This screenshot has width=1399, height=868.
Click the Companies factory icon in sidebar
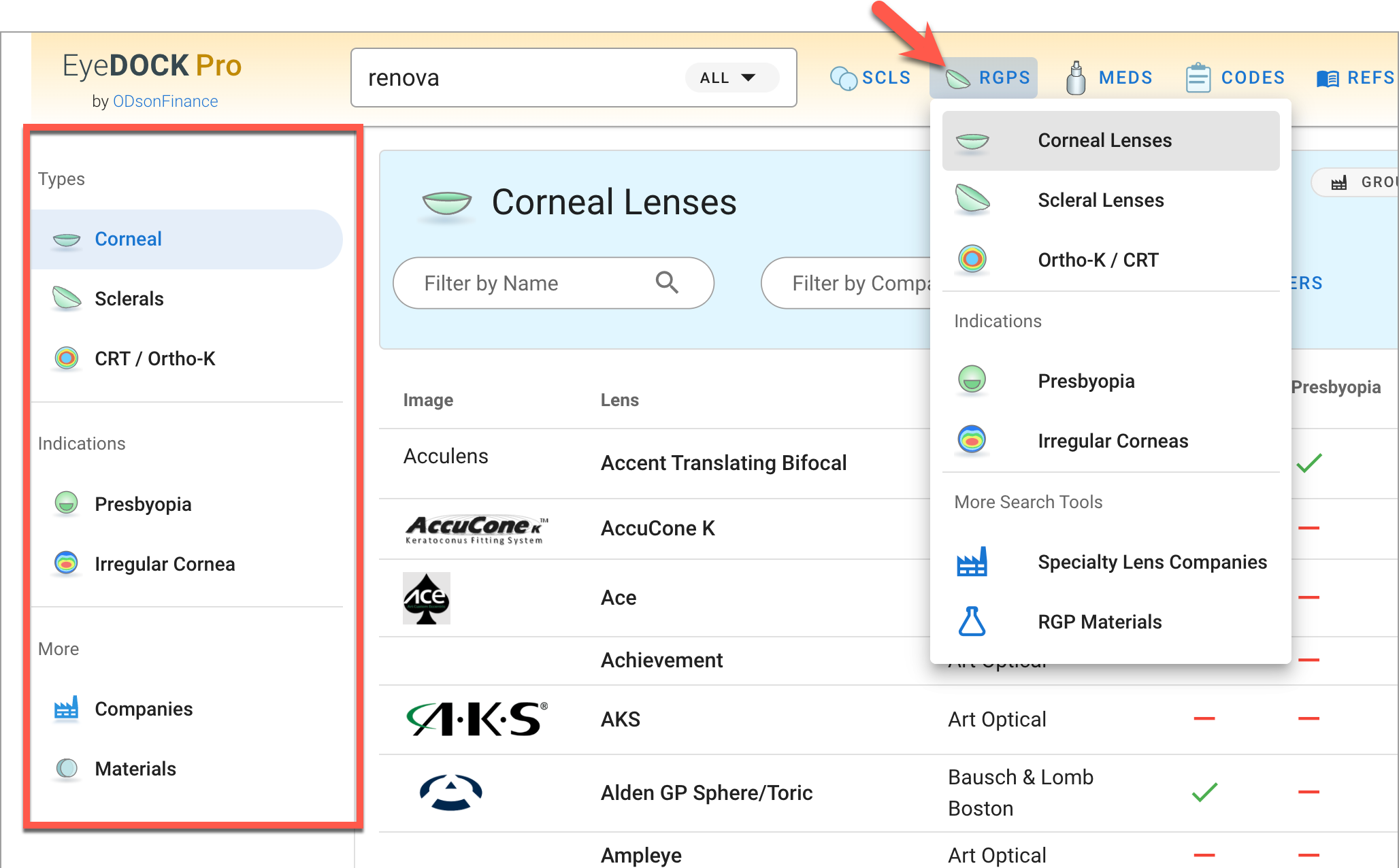[x=67, y=709]
